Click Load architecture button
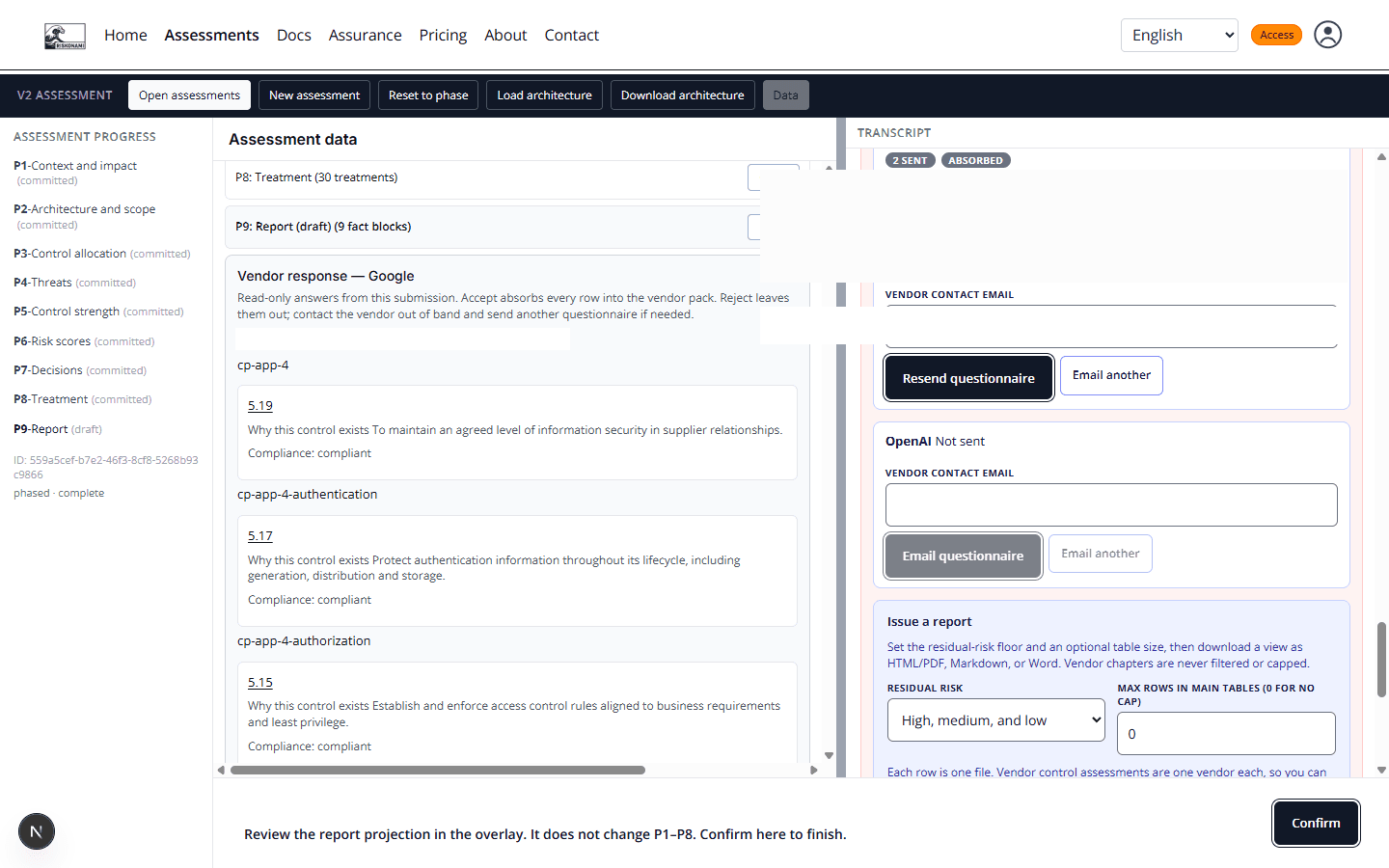1389x868 pixels. point(544,95)
